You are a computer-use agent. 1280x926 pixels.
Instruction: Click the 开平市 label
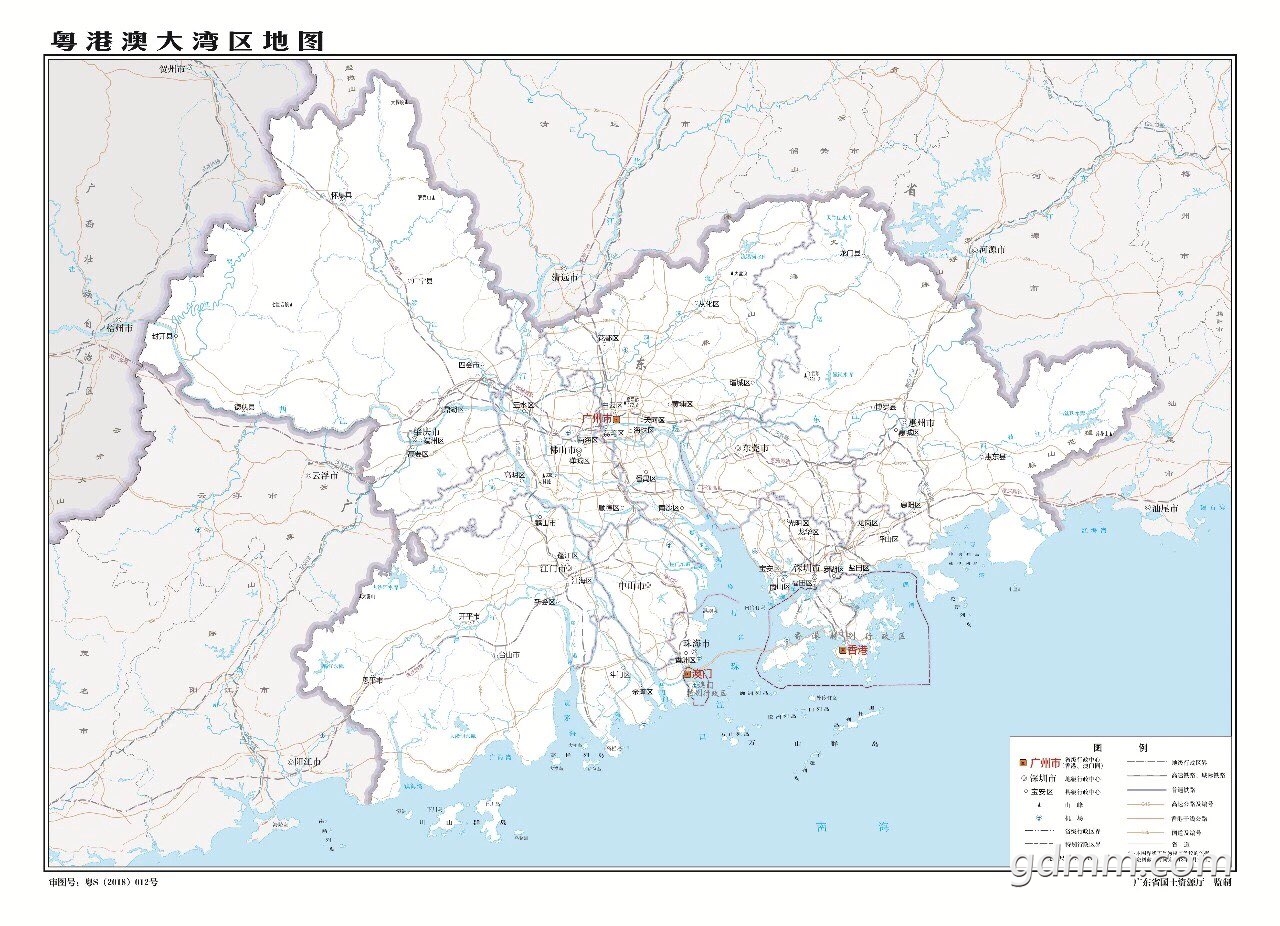coord(469,616)
